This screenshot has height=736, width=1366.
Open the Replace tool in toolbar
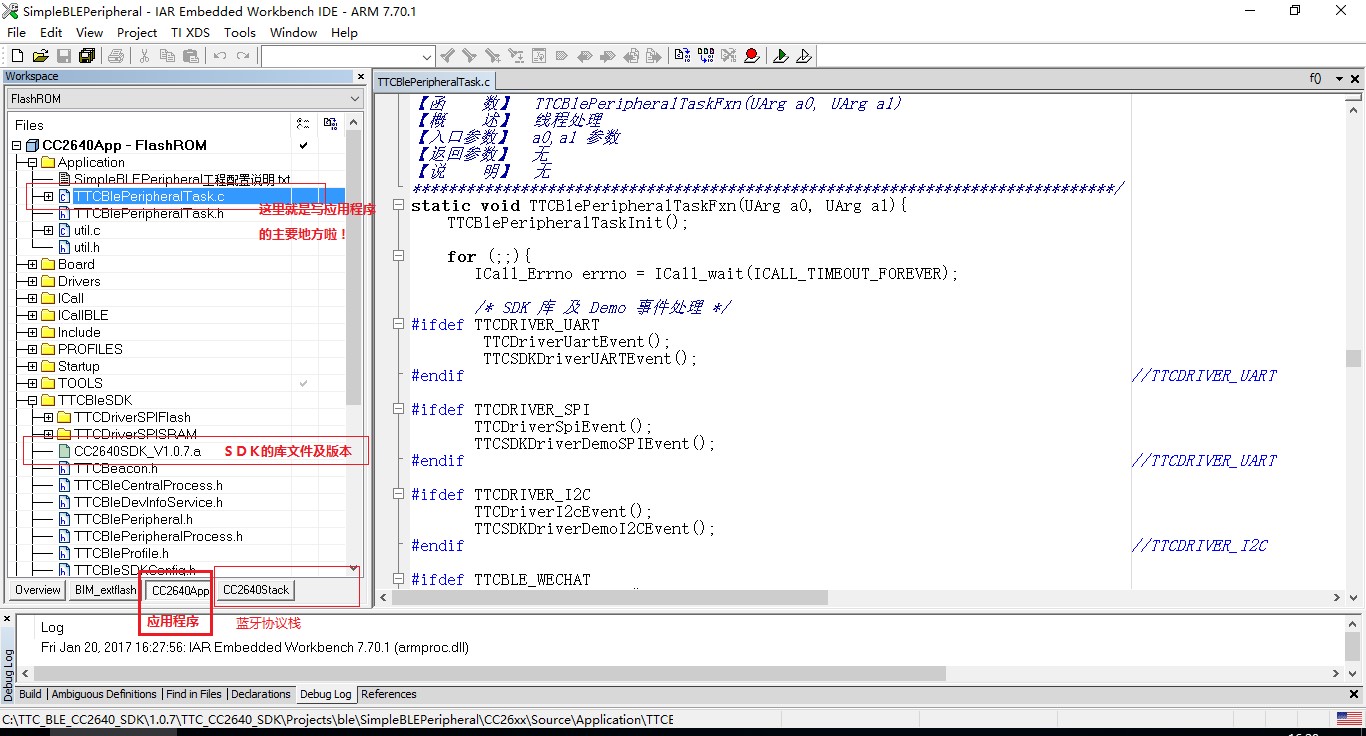click(516, 56)
